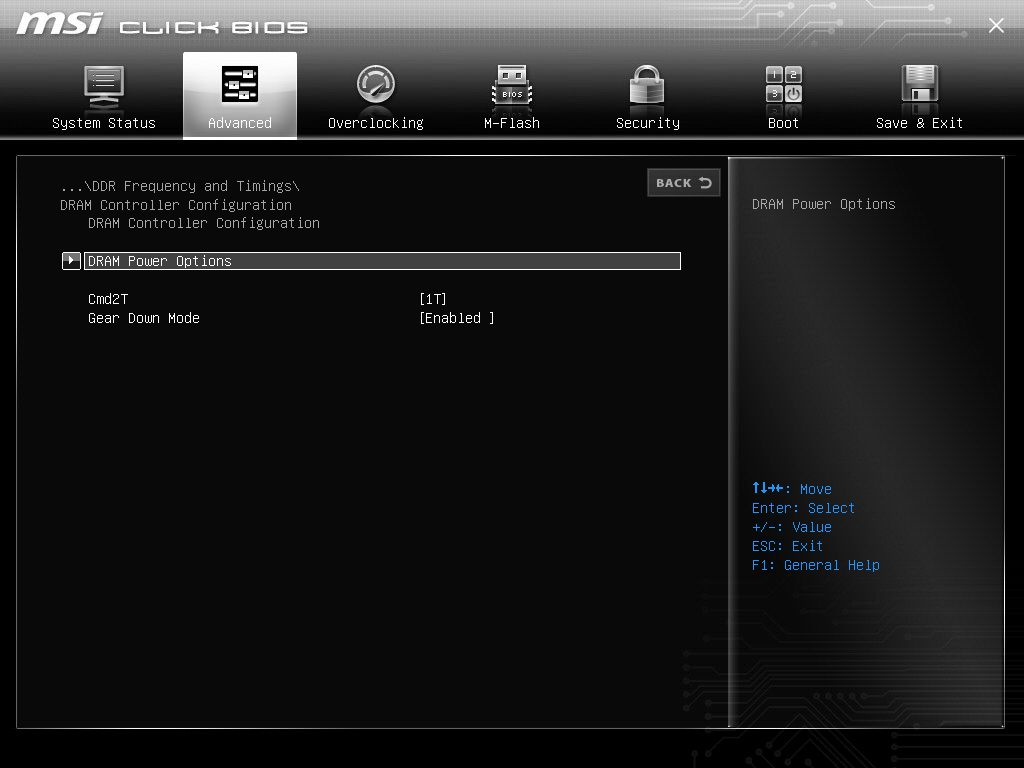Switch to the Save & Exit tab label
This screenshot has width=1024, height=768.
tap(920, 123)
